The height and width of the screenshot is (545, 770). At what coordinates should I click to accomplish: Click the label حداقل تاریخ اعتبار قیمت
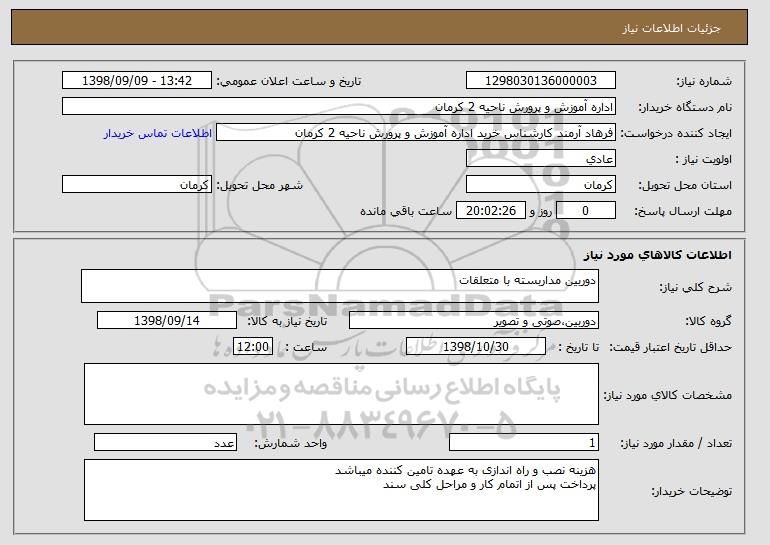[x=671, y=347]
